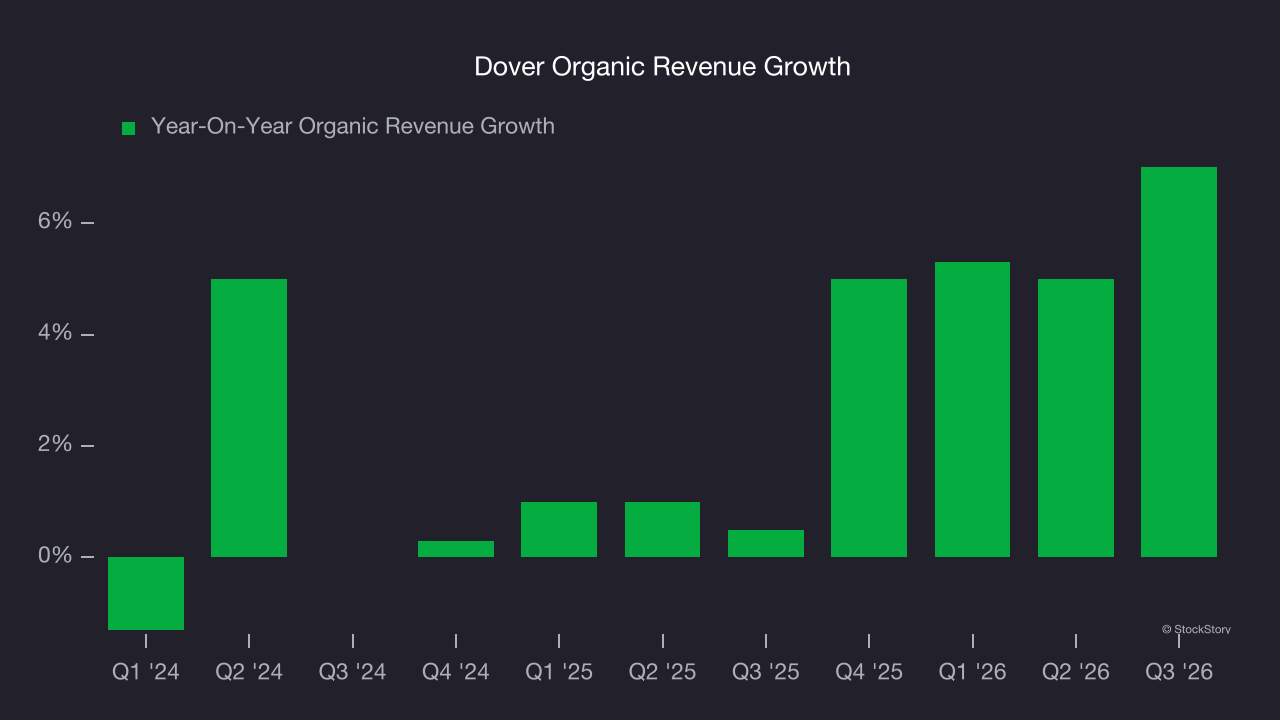Image resolution: width=1280 pixels, height=720 pixels.
Task: Select the Q1 '26 bar
Action: pyautogui.click(x=972, y=409)
